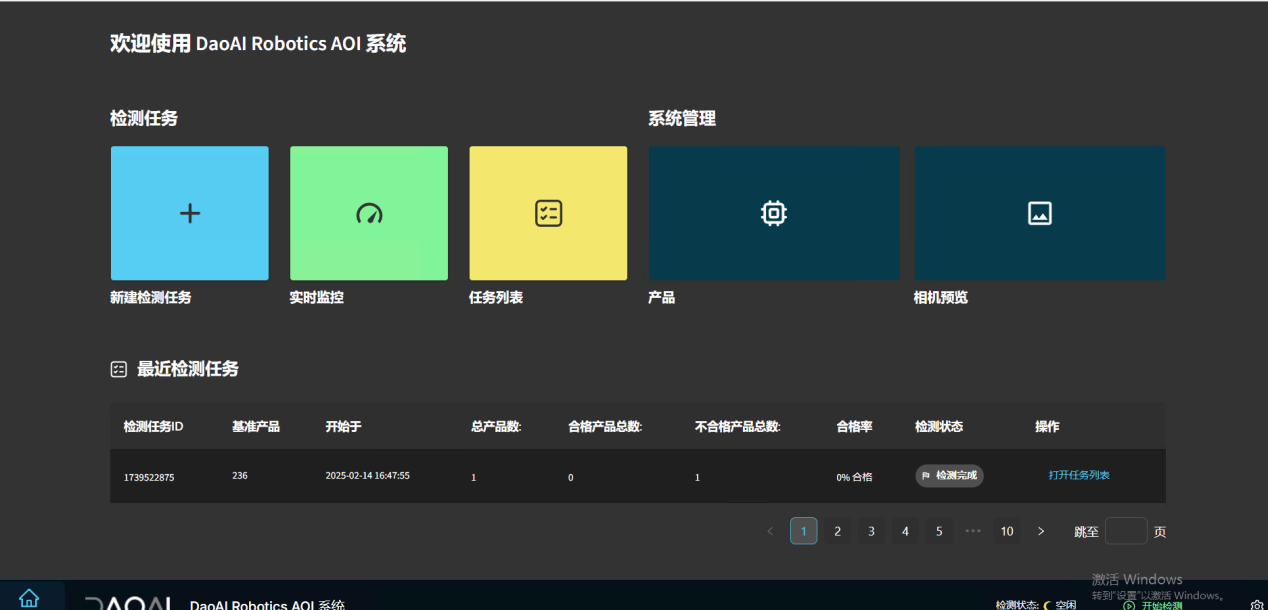Image resolution: width=1268 pixels, height=610 pixels.
Task: Click the 合格产品总数 column header
Action: (x=605, y=426)
